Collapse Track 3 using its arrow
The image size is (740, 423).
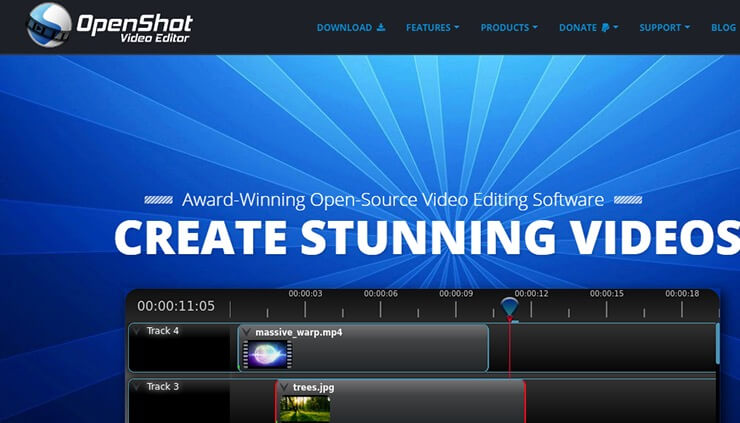[137, 387]
